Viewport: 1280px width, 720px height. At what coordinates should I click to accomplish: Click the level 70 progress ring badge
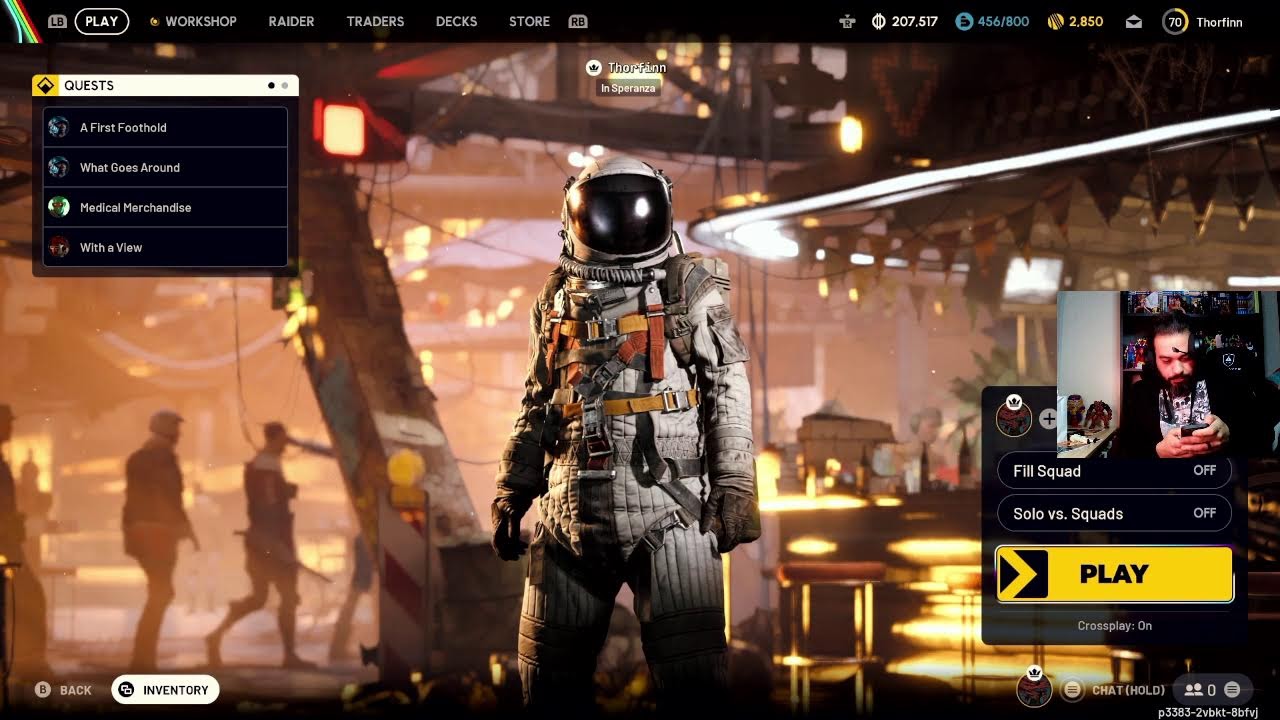tap(1175, 21)
